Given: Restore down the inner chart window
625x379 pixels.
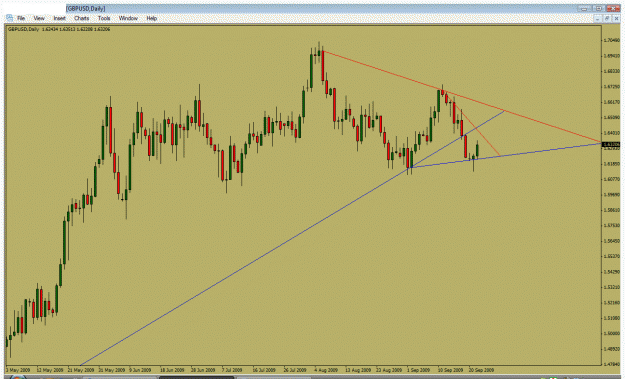Looking at the screenshot, I should tap(607, 19).
